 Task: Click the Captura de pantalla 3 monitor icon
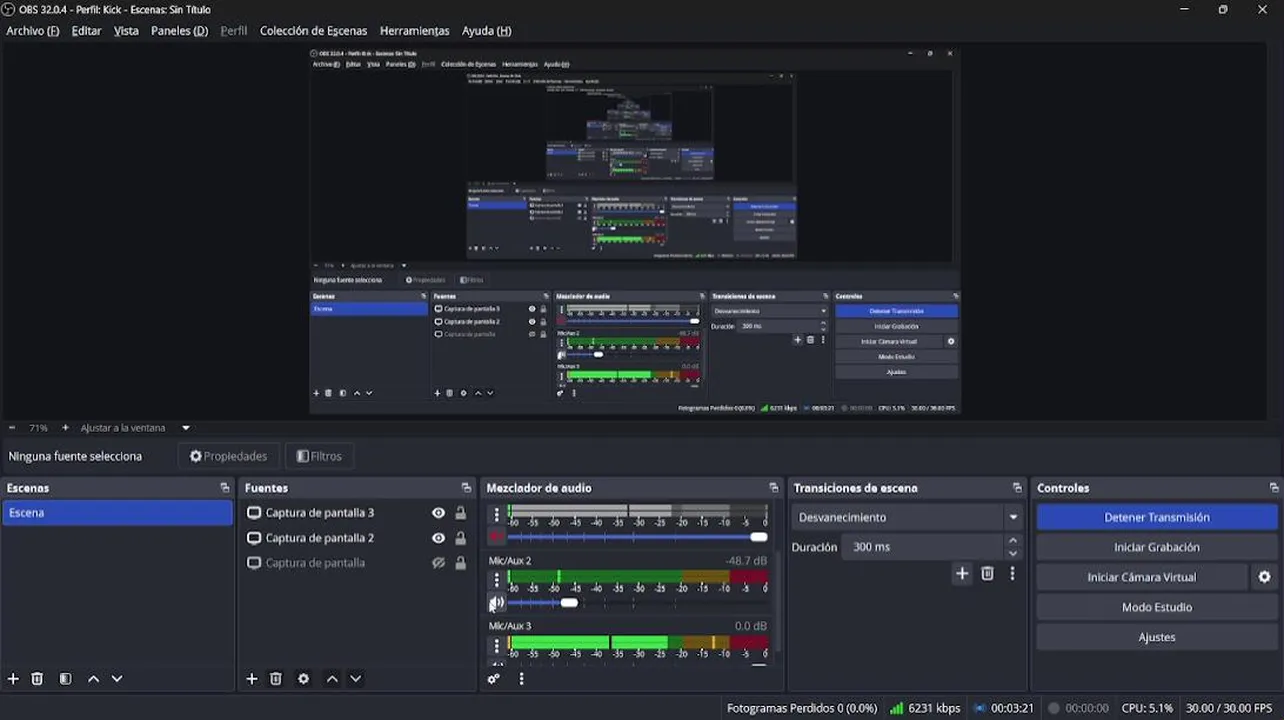click(x=254, y=513)
